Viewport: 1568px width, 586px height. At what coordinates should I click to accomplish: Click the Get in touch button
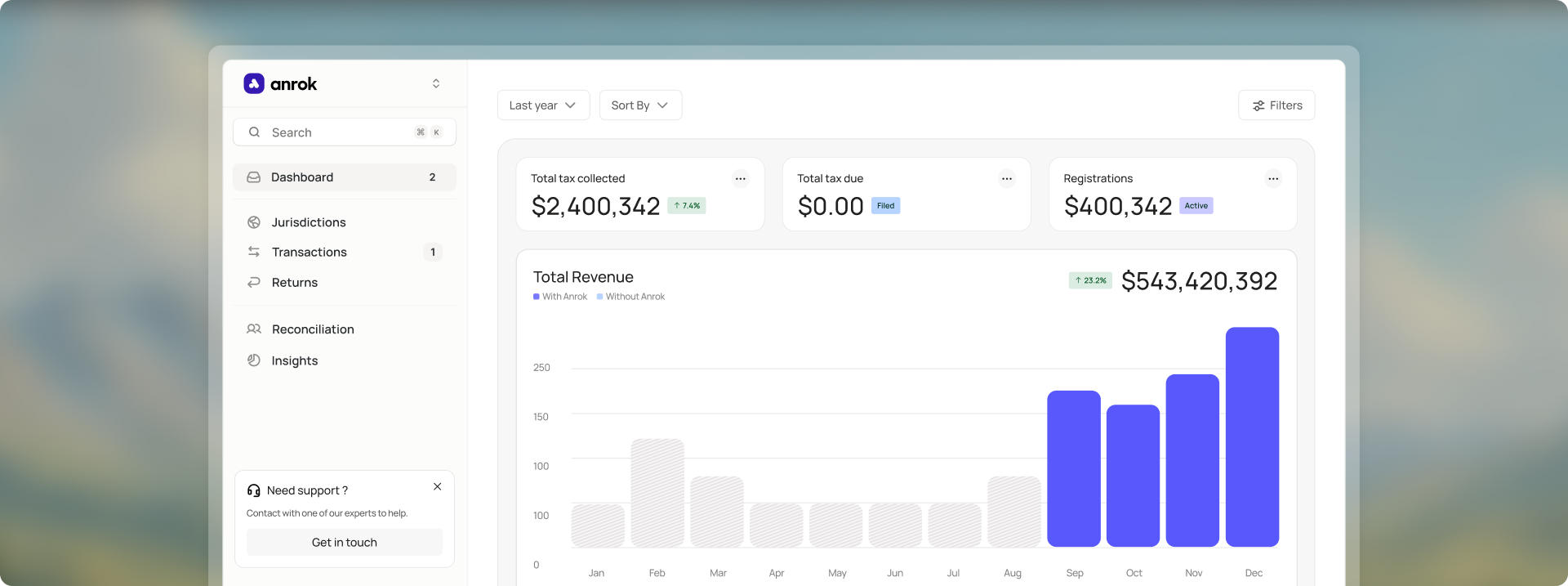pos(345,543)
